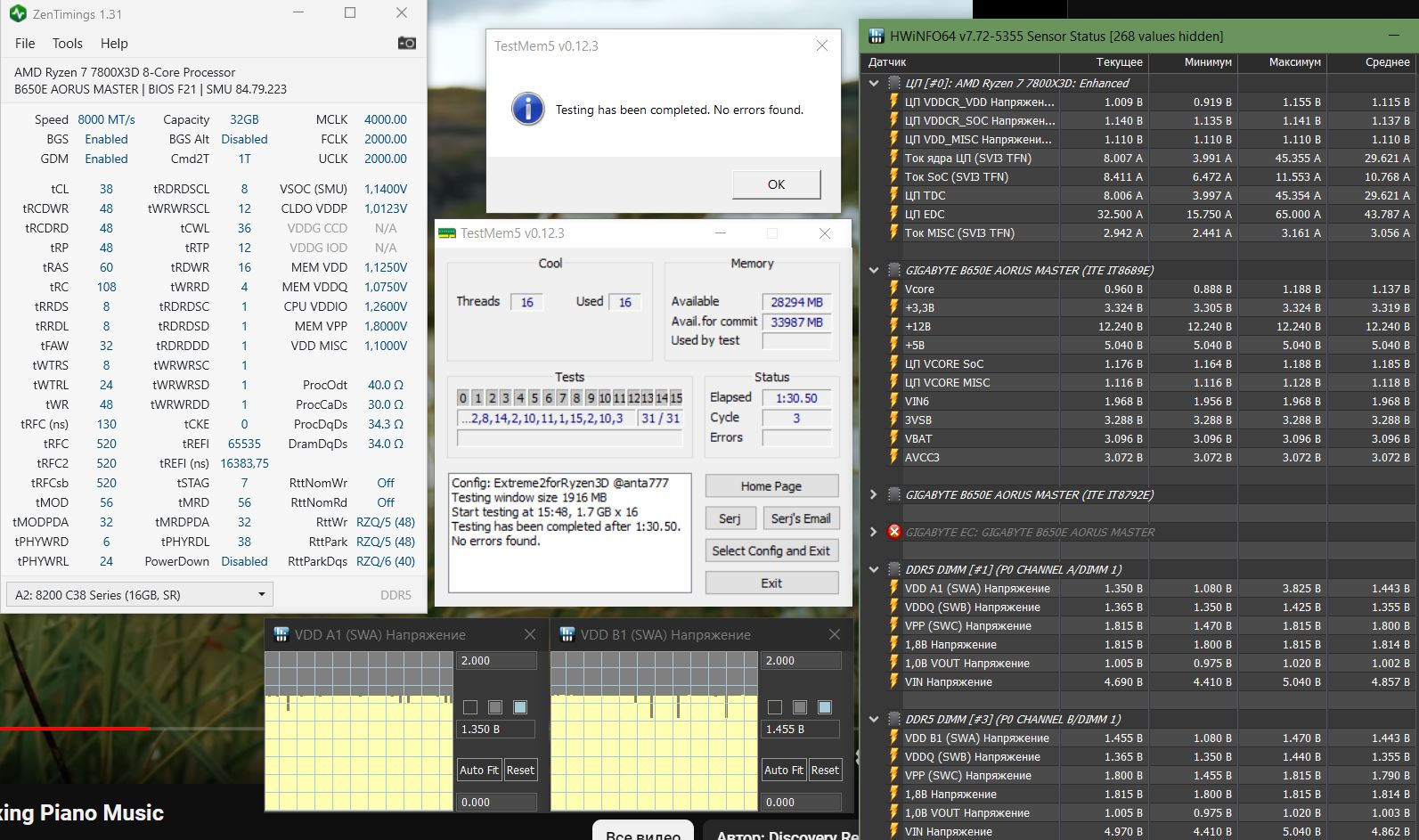Click the Текущее column header in HWiNFO
Viewport: 1419px width, 840px height.
(1105, 62)
